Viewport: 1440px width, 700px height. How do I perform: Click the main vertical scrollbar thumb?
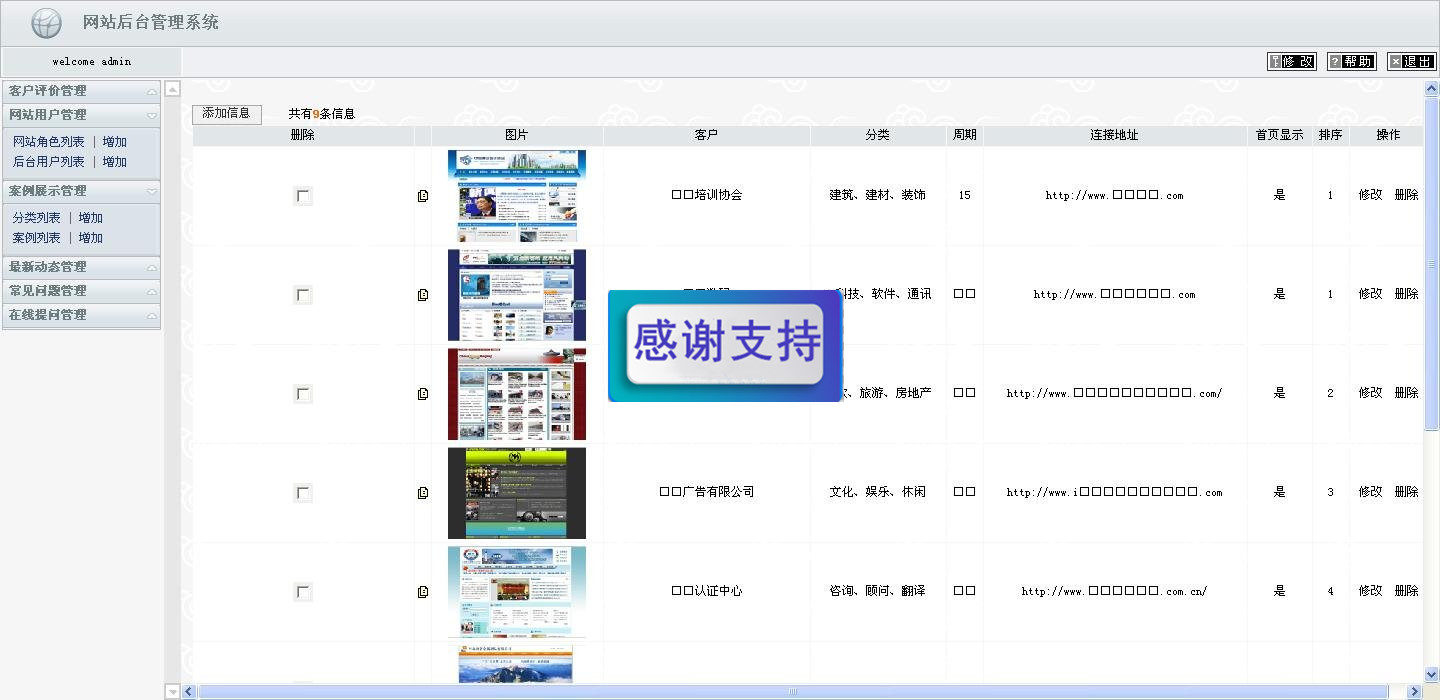click(x=1431, y=264)
